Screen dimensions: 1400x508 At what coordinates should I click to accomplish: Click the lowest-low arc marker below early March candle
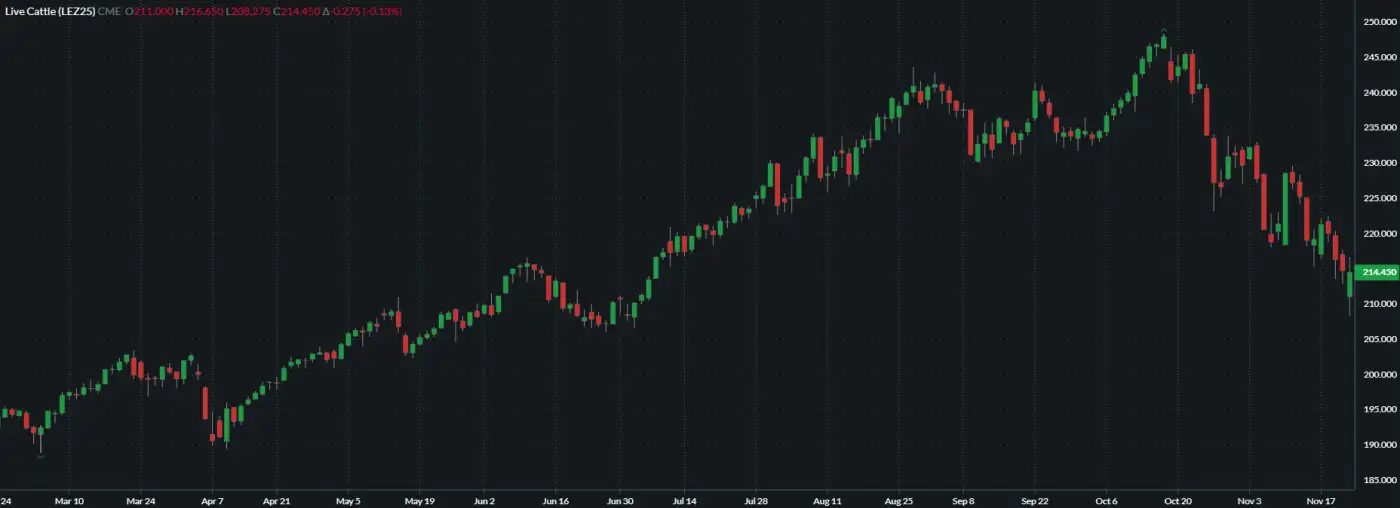click(40, 456)
